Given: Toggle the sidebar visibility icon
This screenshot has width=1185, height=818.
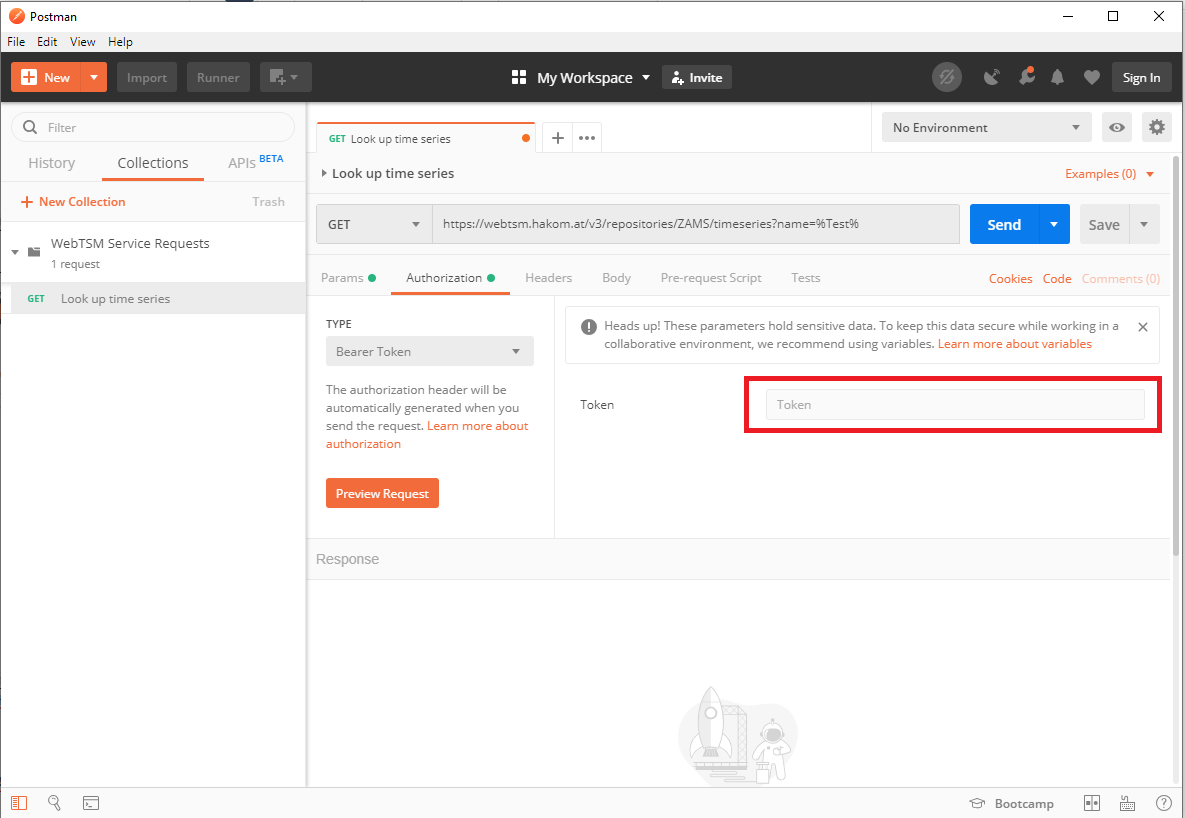Looking at the screenshot, I should tap(20, 803).
